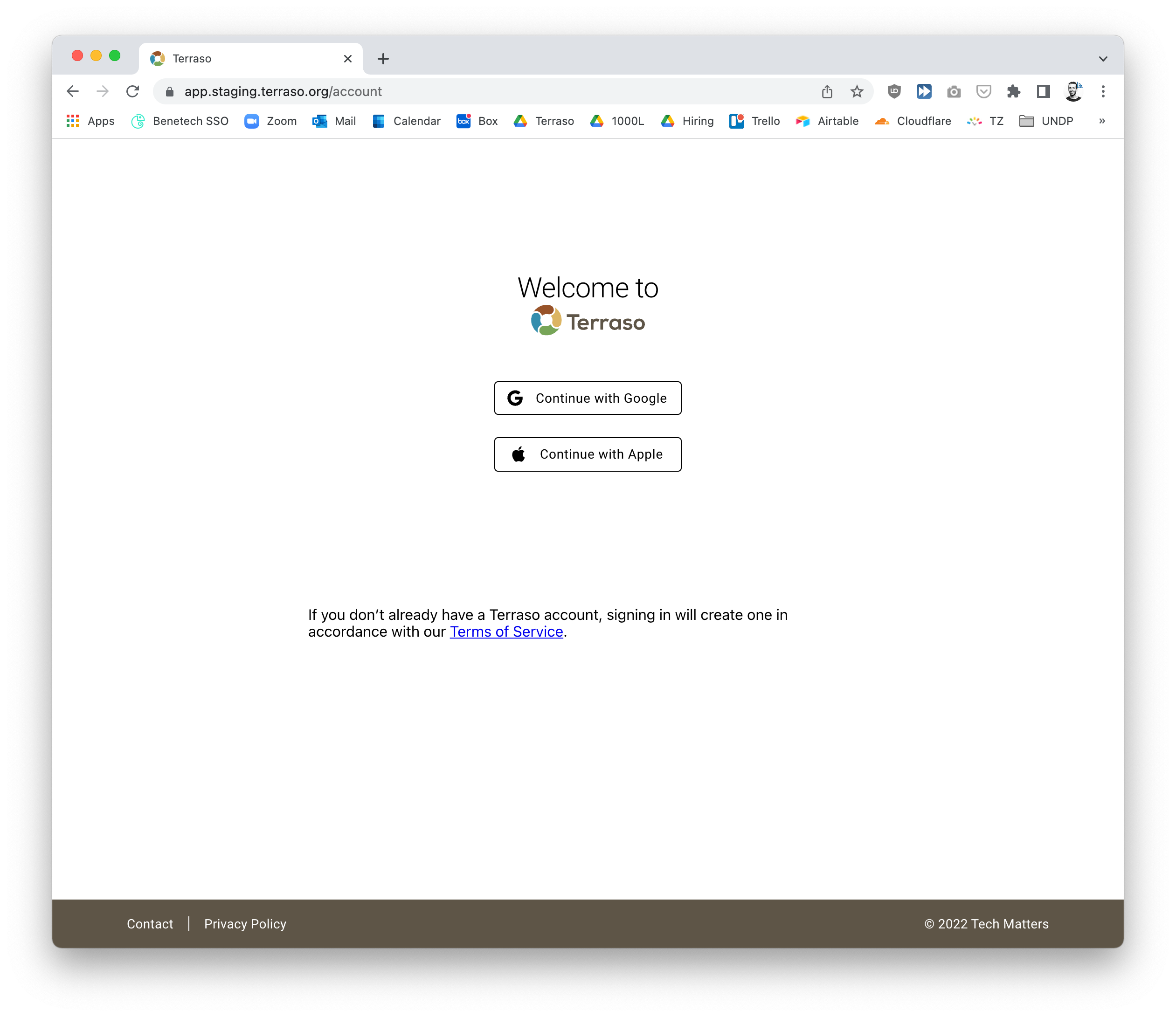Image resolution: width=1176 pixels, height=1017 pixels.
Task: Click the camera screenshot extension icon
Action: [954, 91]
